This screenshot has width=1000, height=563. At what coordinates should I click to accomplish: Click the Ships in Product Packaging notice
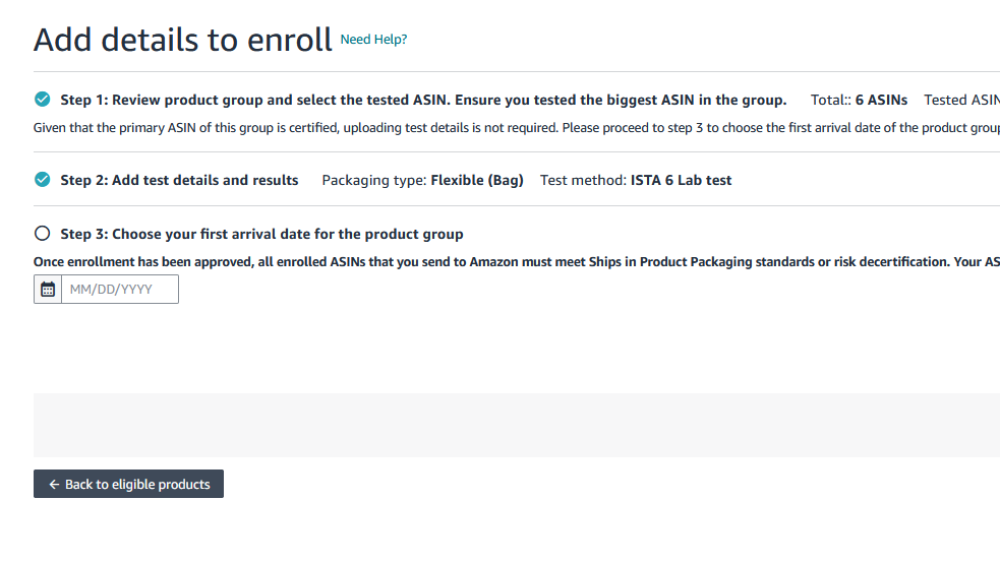point(500,262)
